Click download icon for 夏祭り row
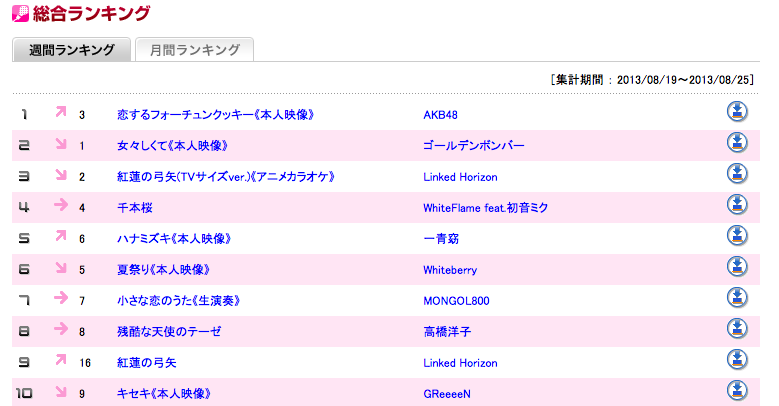779x406 pixels. [x=737, y=267]
